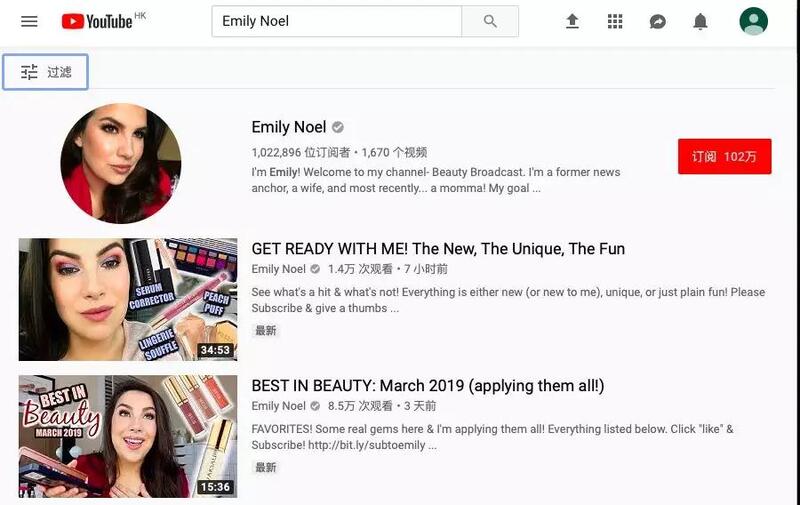Show notifications bell
This screenshot has height=505, width=800.
tap(701, 21)
